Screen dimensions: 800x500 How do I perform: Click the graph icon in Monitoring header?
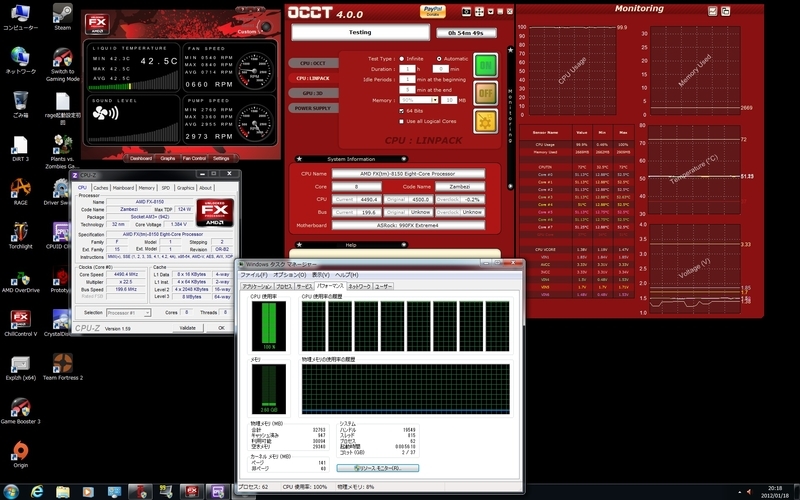click(713, 11)
